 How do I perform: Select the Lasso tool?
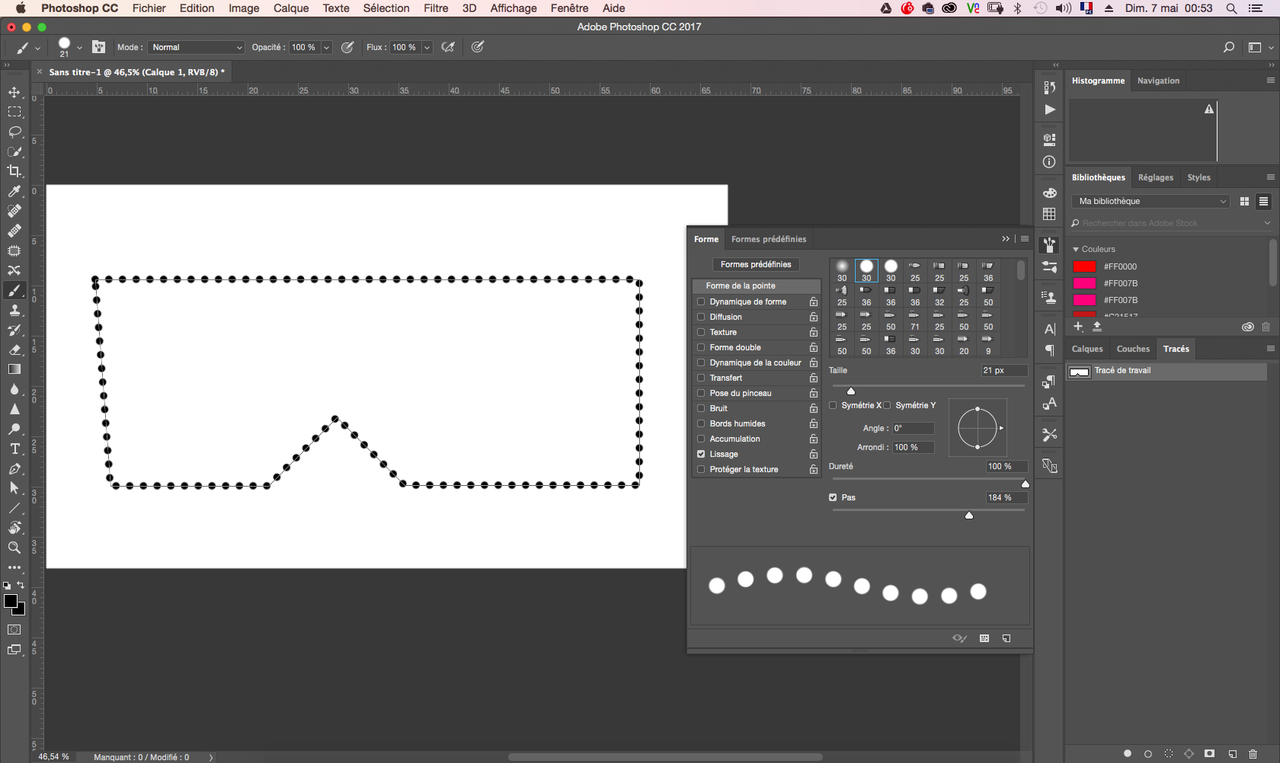pos(14,132)
